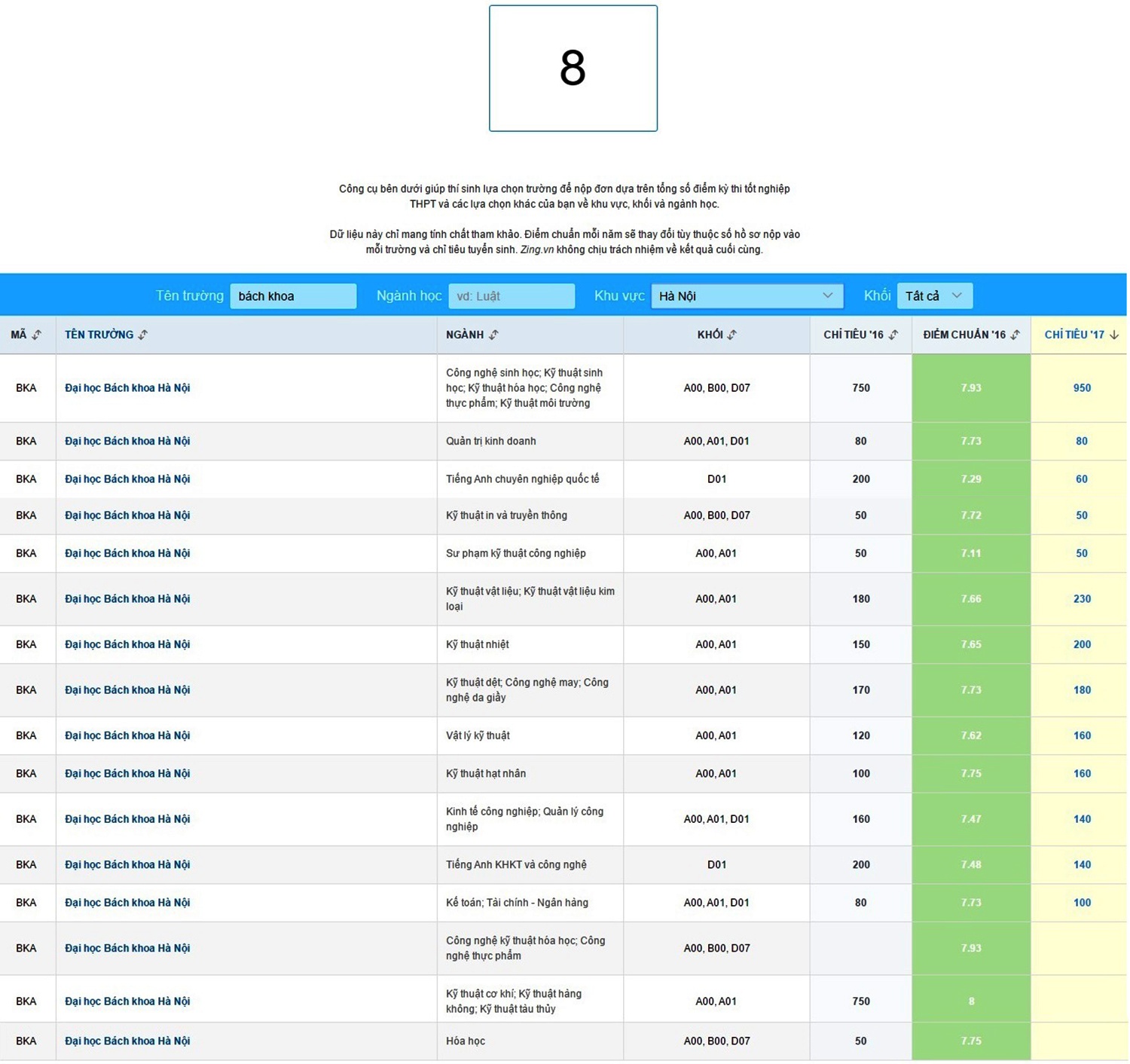
Task: Open school link in Hóa học row
Action: pos(127,1041)
